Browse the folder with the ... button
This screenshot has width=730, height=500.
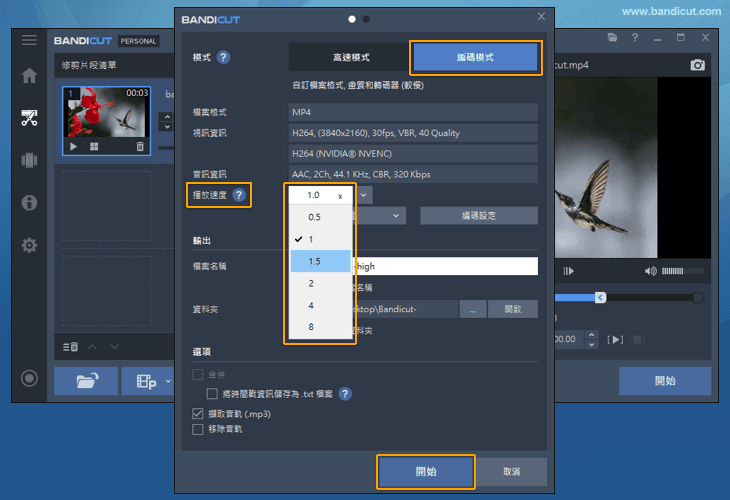[473, 309]
